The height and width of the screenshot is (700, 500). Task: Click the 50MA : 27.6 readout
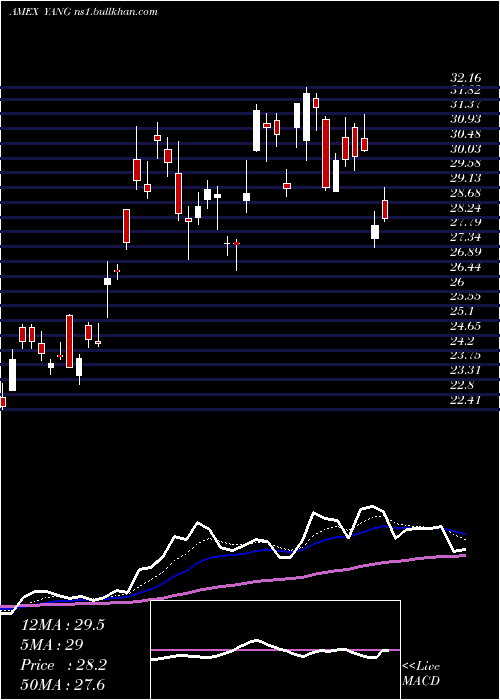pos(63,685)
